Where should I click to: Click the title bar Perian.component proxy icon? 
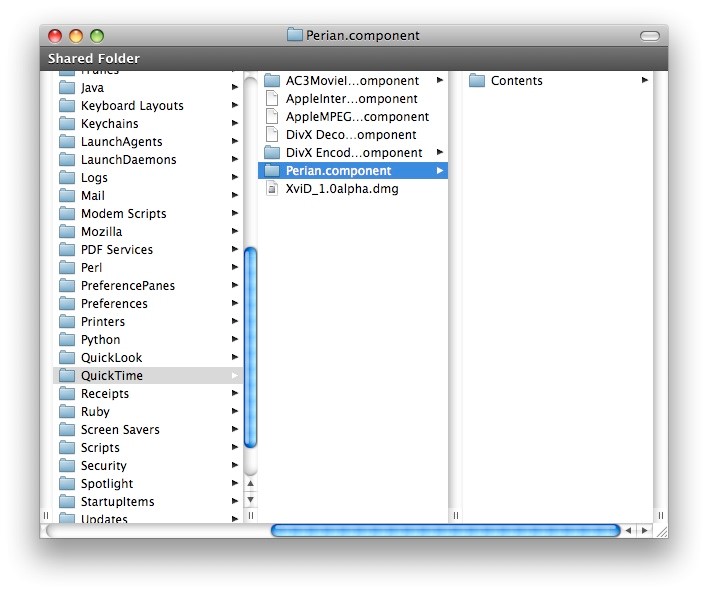(294, 35)
